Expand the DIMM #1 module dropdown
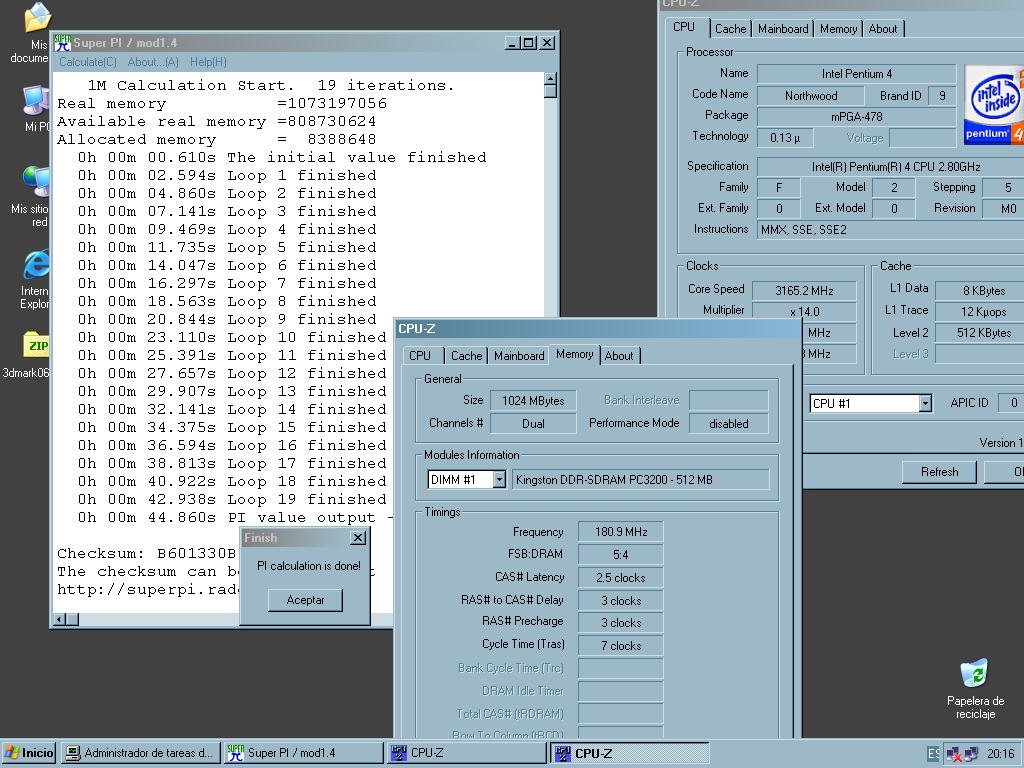Screen dimensions: 1024x768 tap(499, 480)
